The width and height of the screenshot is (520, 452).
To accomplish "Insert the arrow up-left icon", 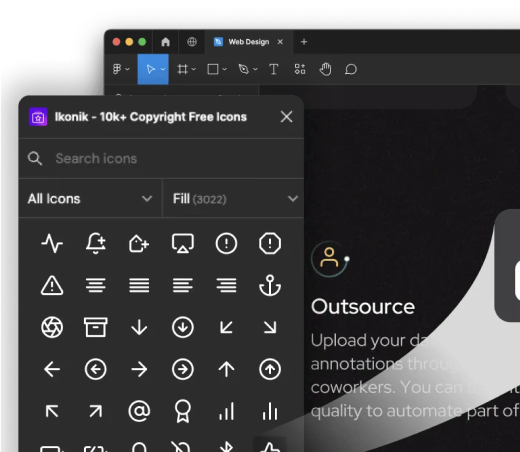I will [x=52, y=411].
